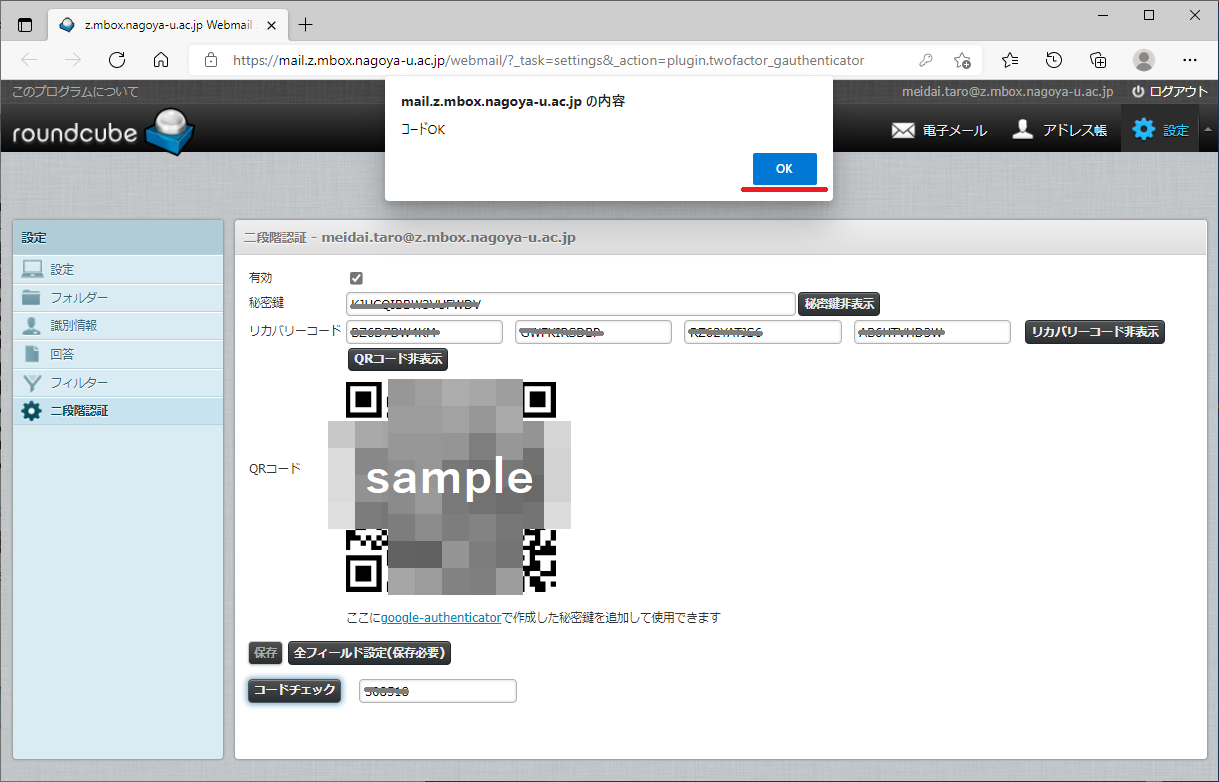Add page to favorites star icon
The width and height of the screenshot is (1219, 782).
pos(962,60)
